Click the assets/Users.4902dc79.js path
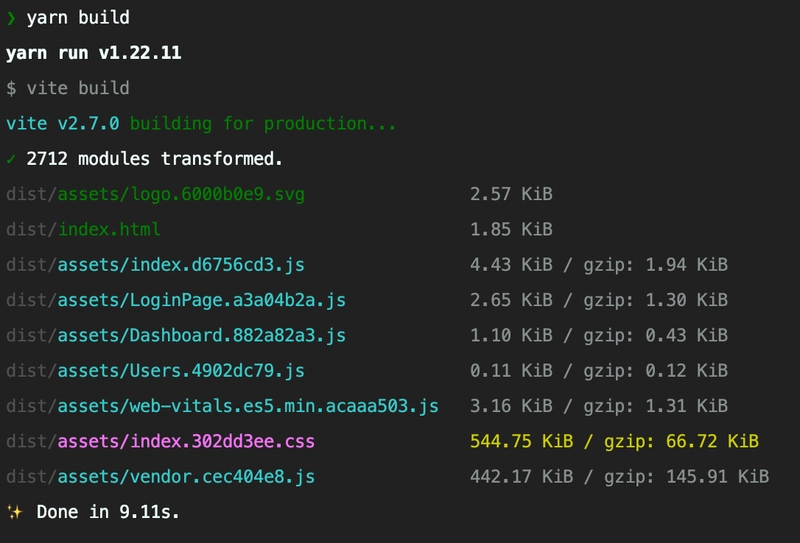800x543 pixels. (x=181, y=371)
